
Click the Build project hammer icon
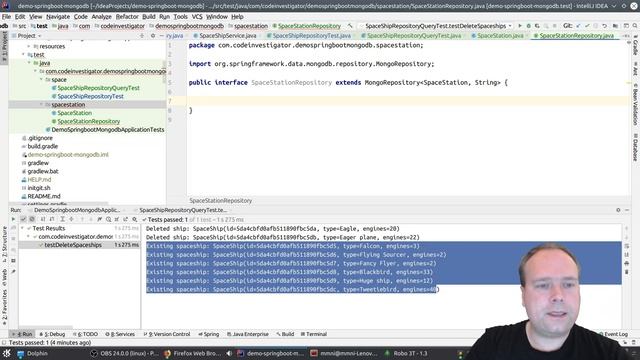coord(351,26)
